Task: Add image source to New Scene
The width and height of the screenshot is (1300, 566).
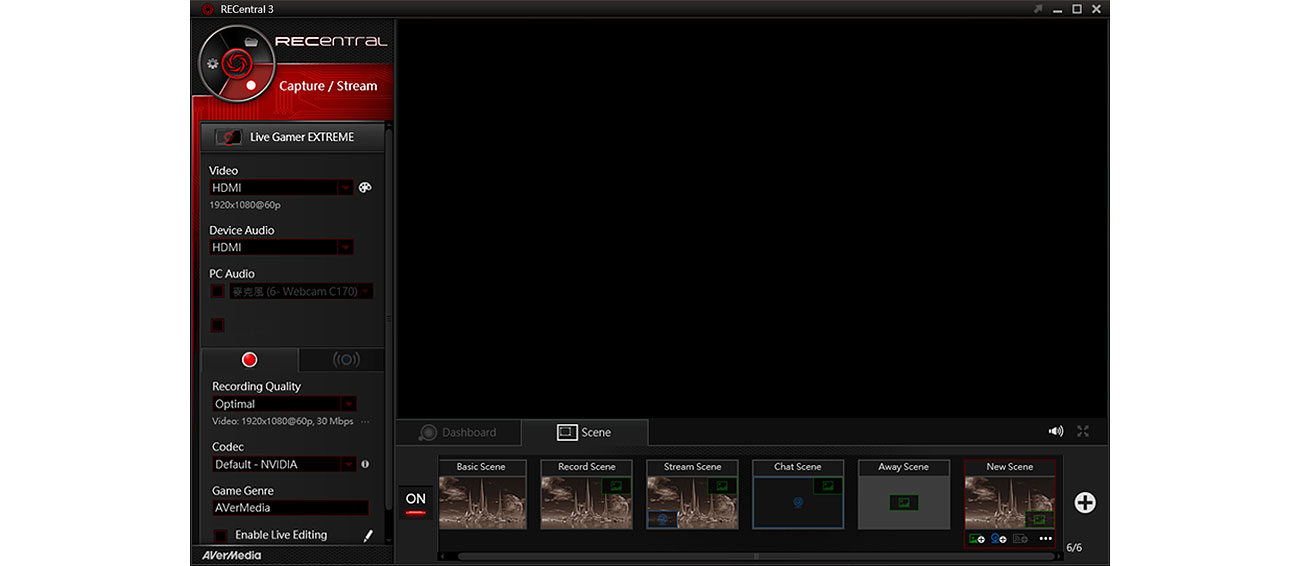Action: [976, 539]
